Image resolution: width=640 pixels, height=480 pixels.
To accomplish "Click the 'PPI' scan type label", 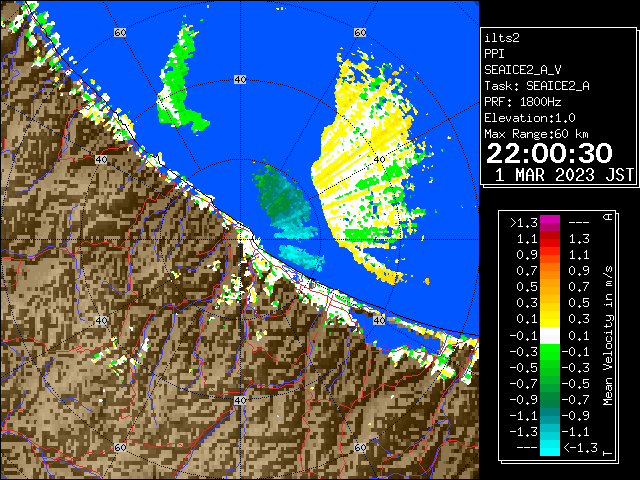I will pyautogui.click(x=494, y=54).
